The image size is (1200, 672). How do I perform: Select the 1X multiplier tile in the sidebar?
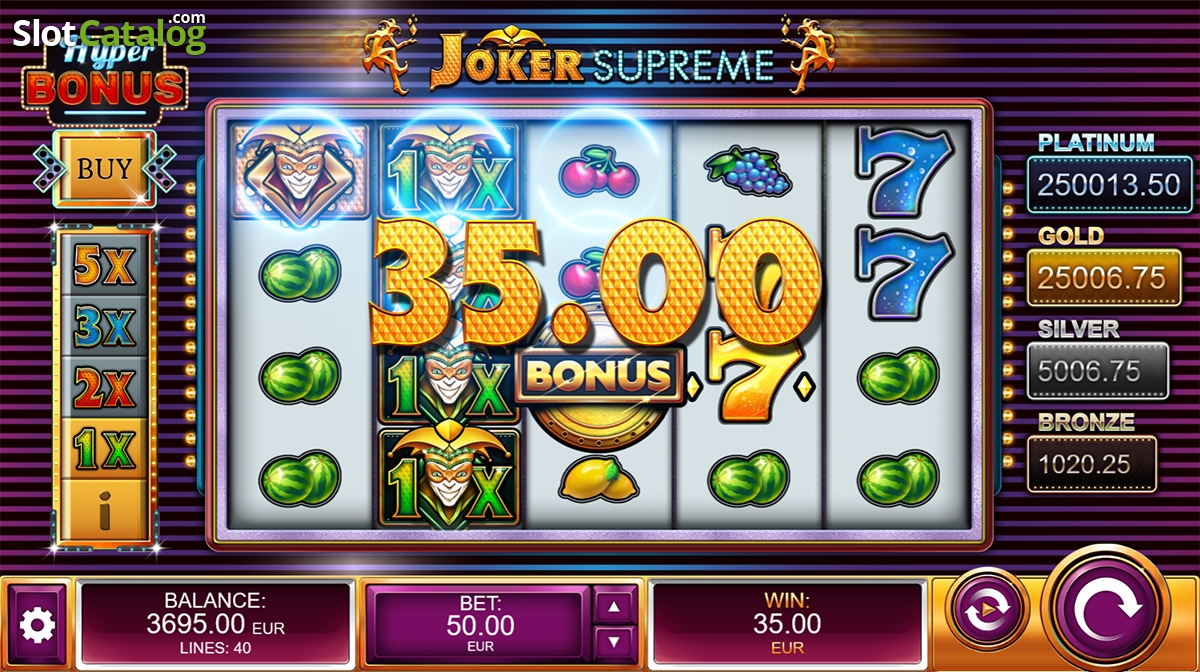pyautogui.click(x=105, y=450)
